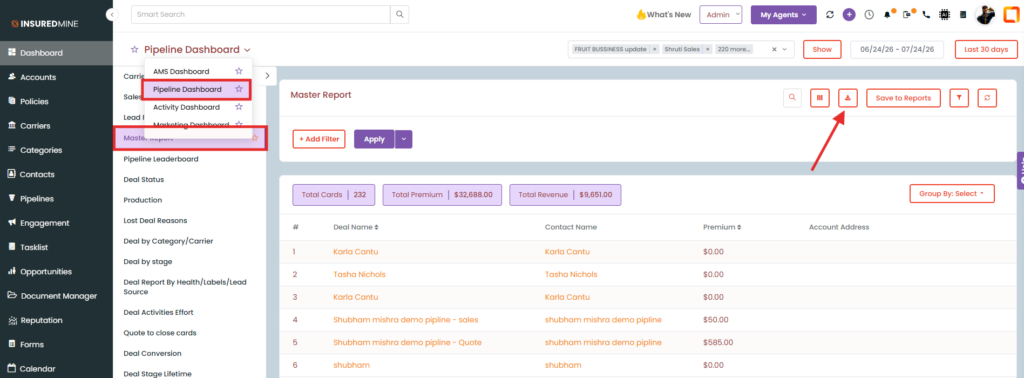Expand the pipeline multi-select chevron
1024x378 pixels.
(784, 50)
